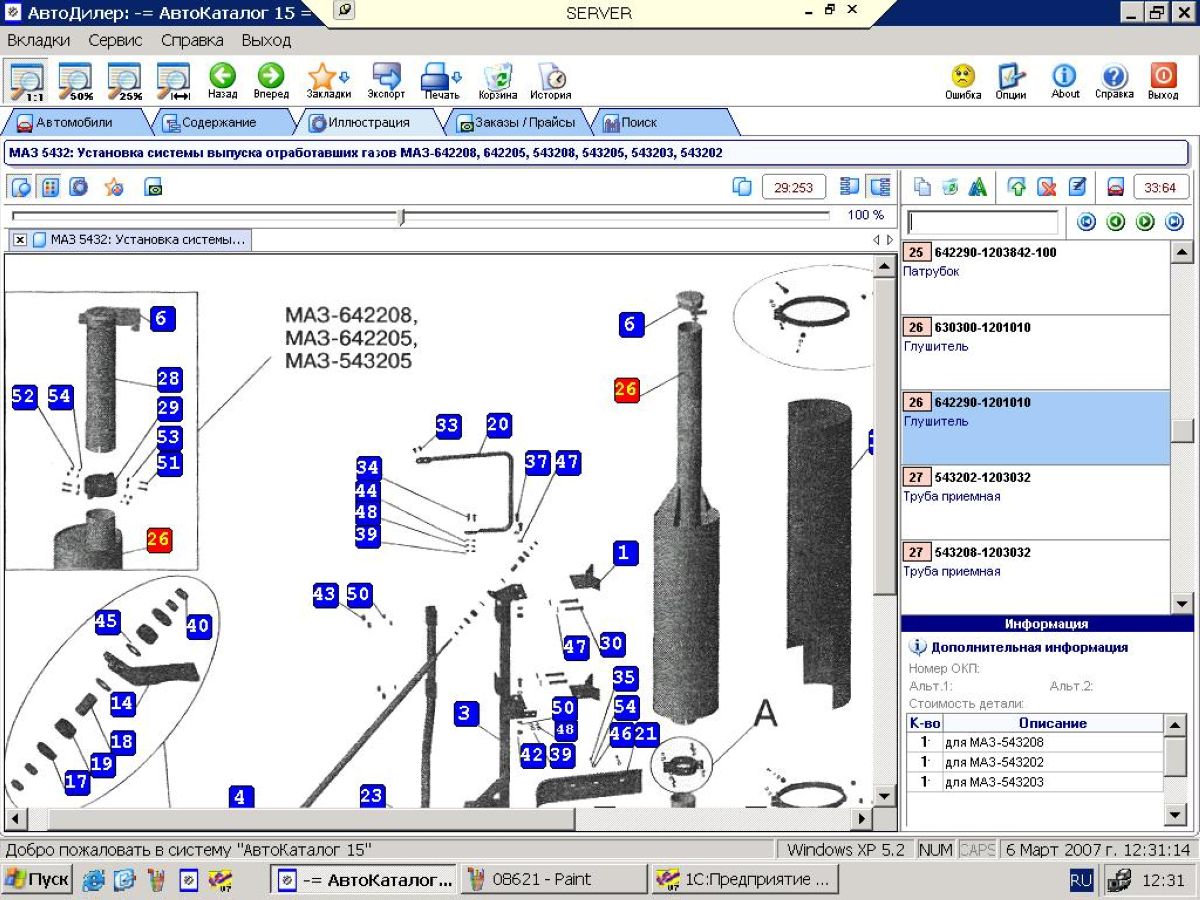Click scroll-tabs-left arrow above illustration
This screenshot has height=900, width=1200.
[x=876, y=240]
